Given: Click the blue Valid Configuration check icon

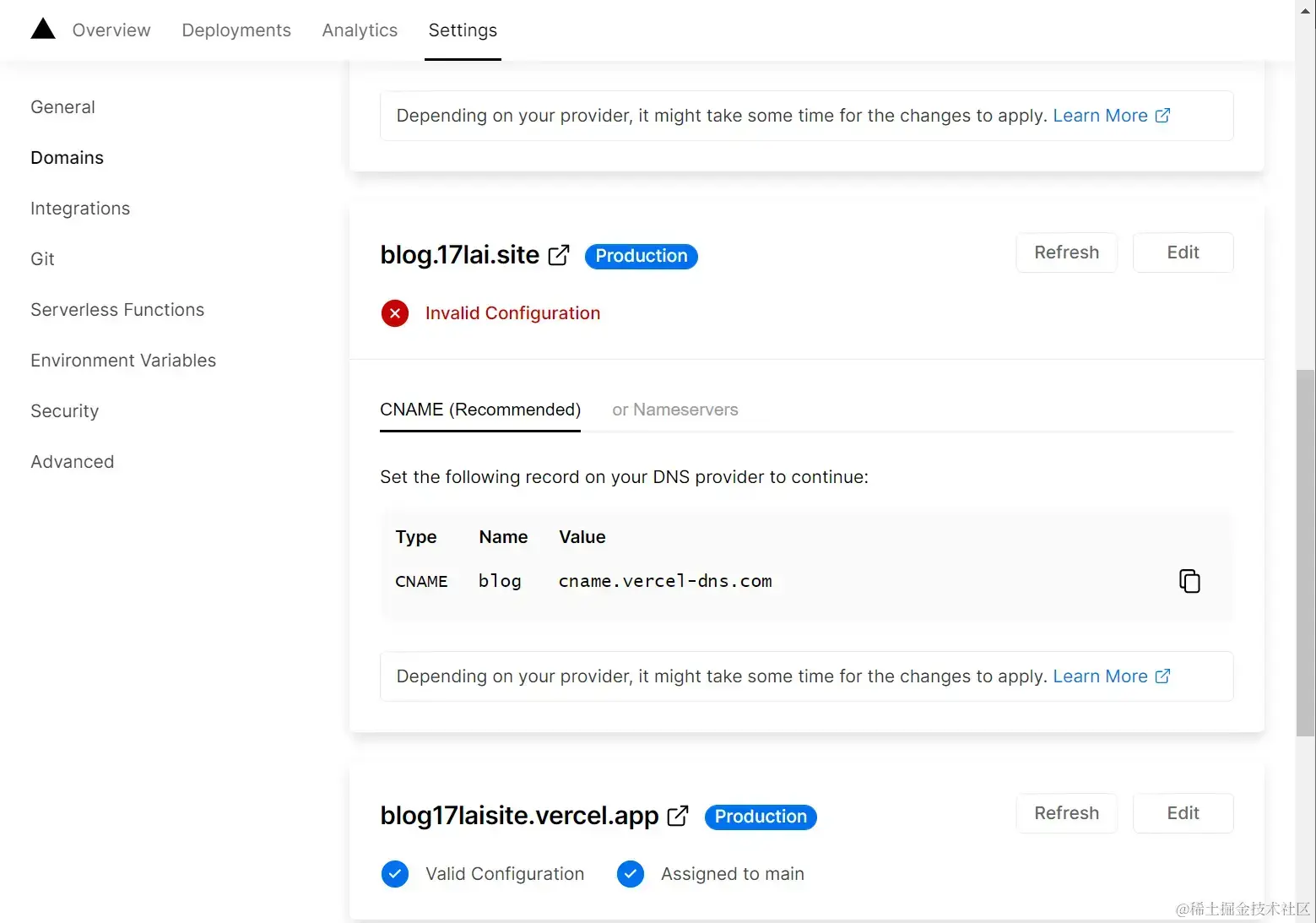Looking at the screenshot, I should point(395,874).
